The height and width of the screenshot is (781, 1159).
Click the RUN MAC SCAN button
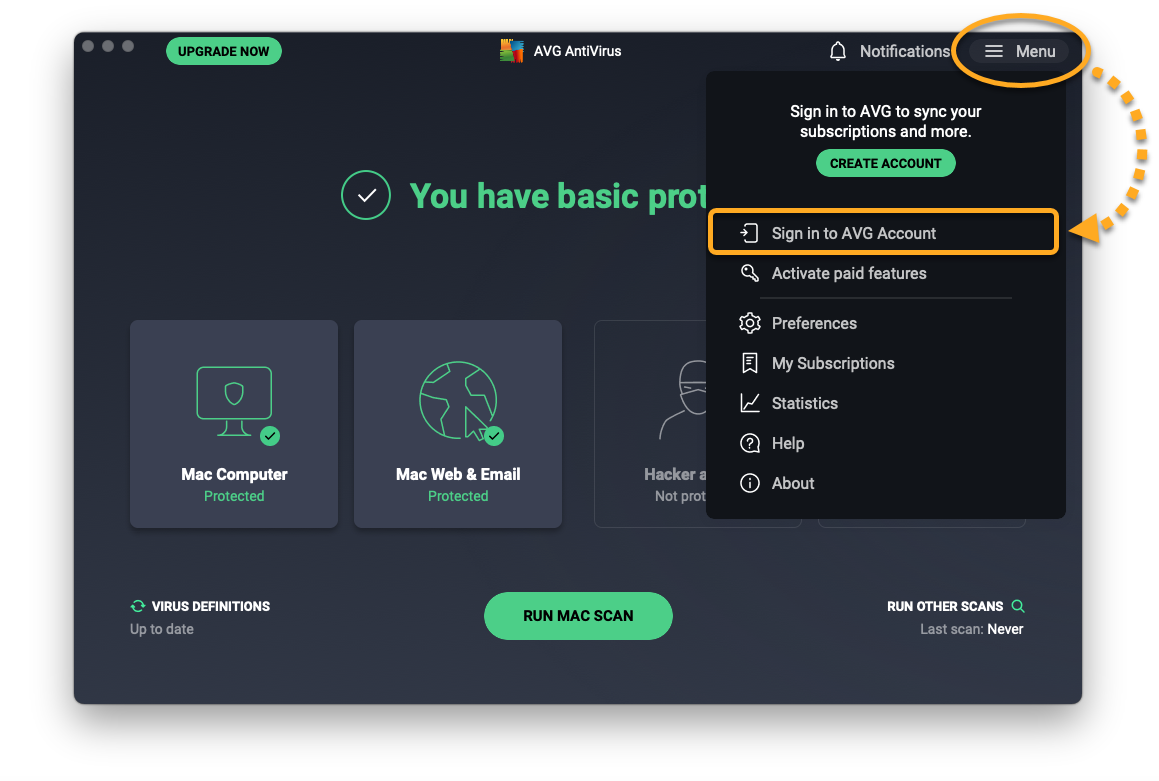578,615
